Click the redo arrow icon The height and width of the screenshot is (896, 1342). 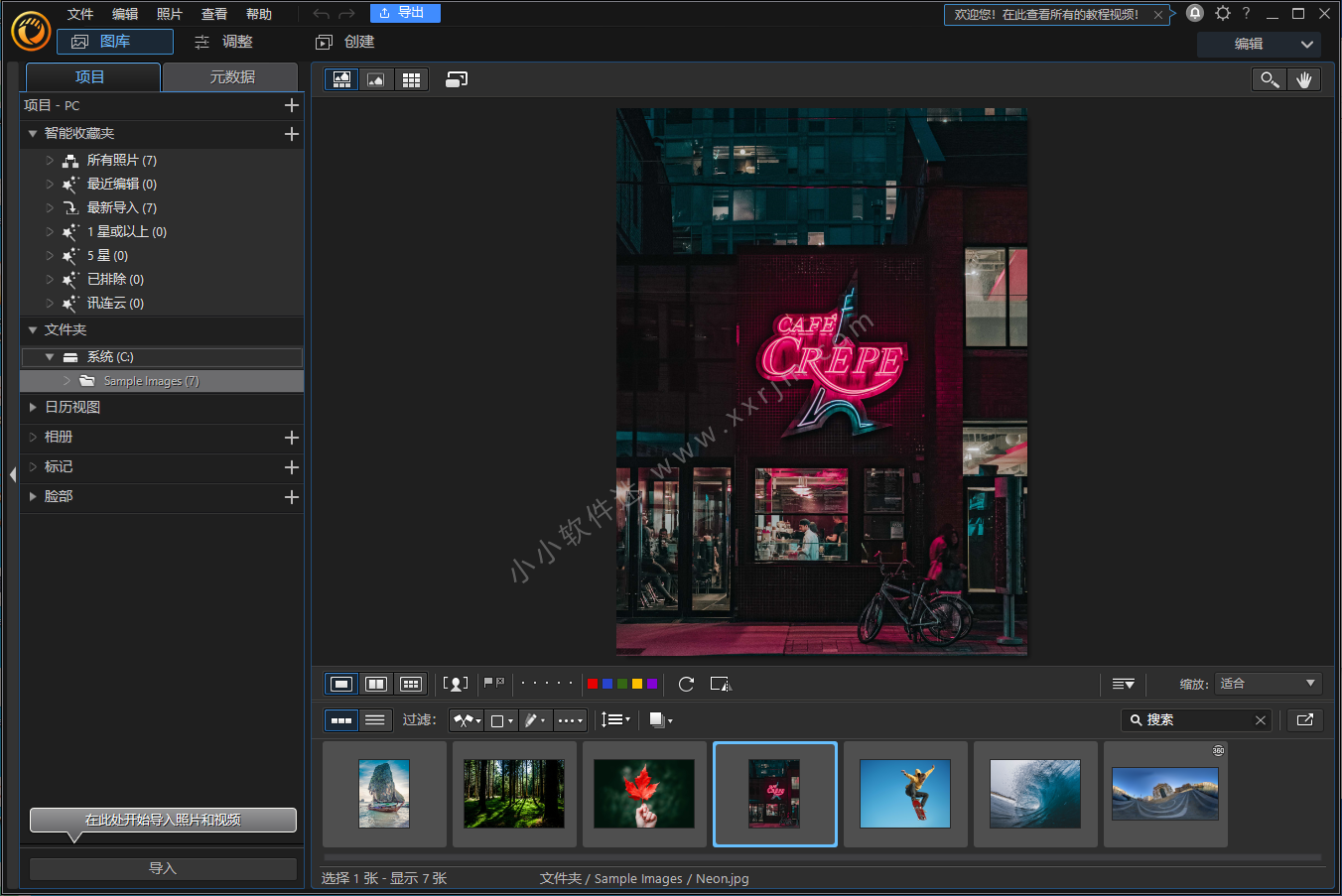tap(346, 14)
